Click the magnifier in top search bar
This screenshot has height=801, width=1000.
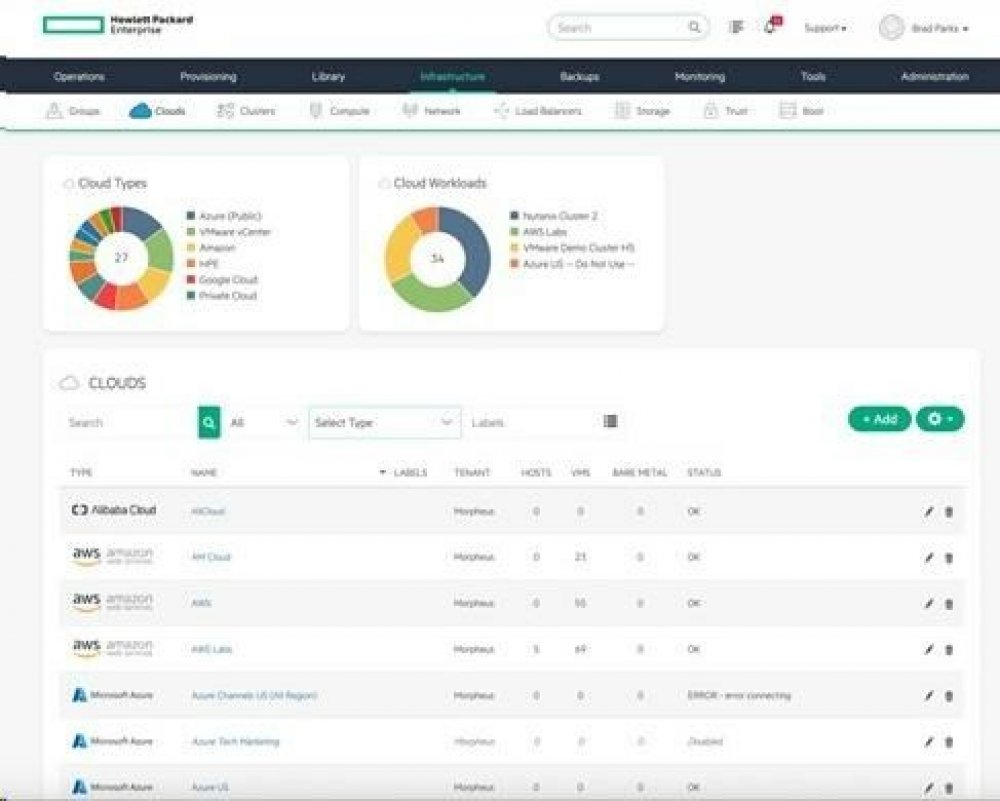[695, 28]
